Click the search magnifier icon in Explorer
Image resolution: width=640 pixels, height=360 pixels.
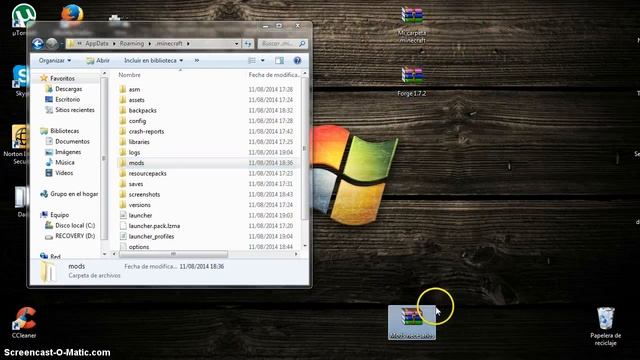302,44
